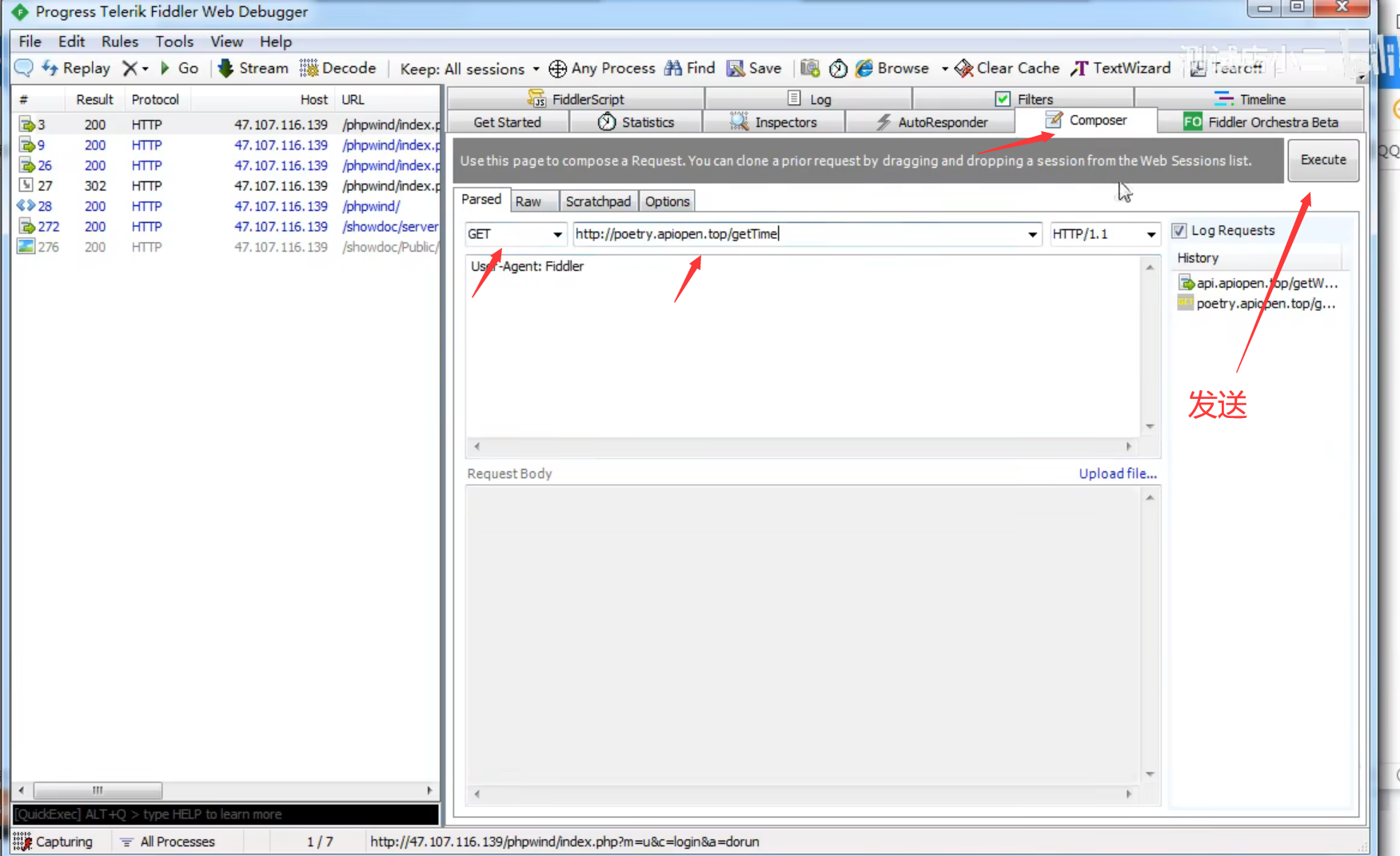
Task: Open the Browse dropdown arrow
Action: point(944,69)
